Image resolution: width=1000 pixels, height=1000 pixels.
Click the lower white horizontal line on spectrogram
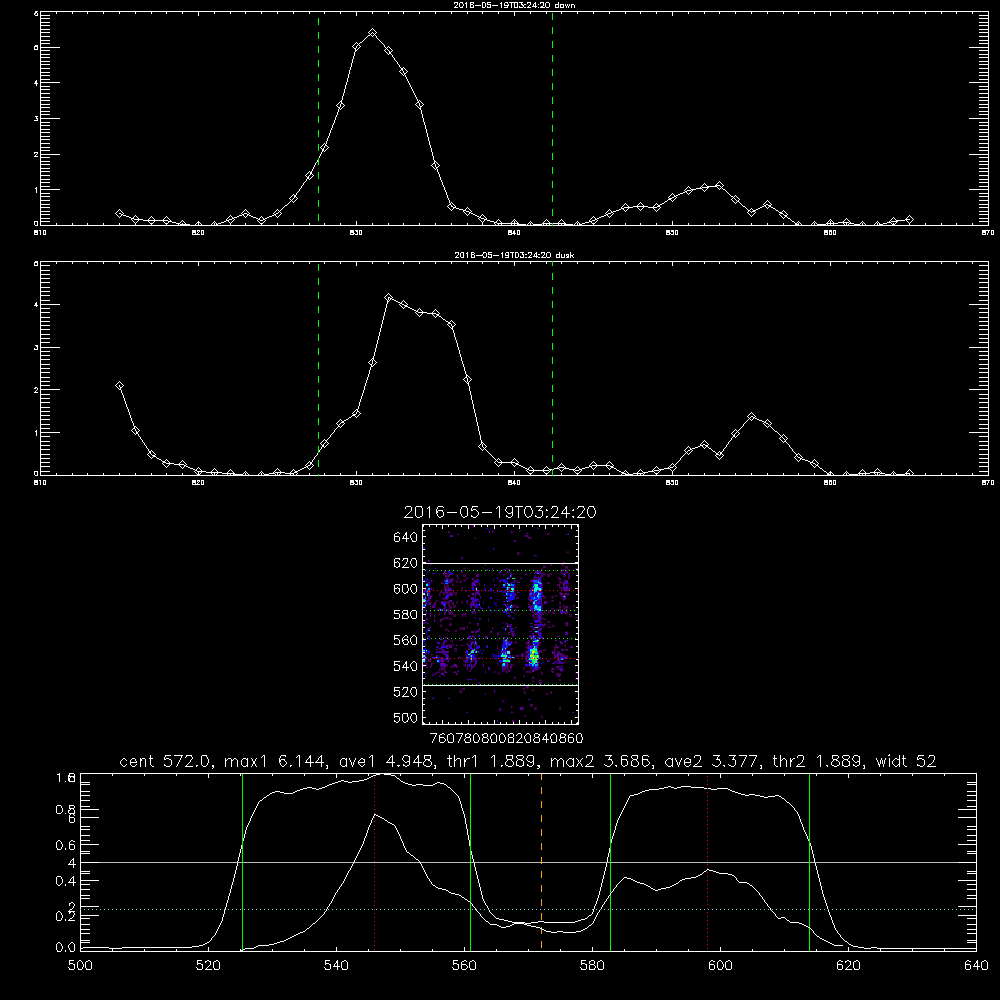pos(501,685)
